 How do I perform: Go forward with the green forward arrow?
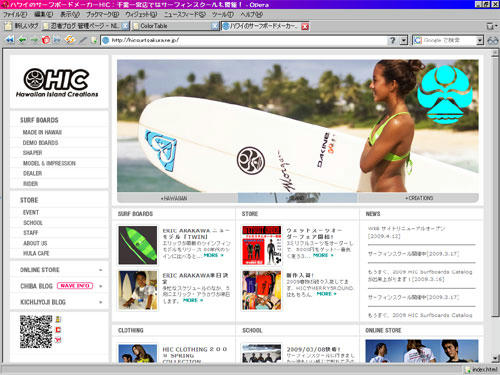click(34, 40)
